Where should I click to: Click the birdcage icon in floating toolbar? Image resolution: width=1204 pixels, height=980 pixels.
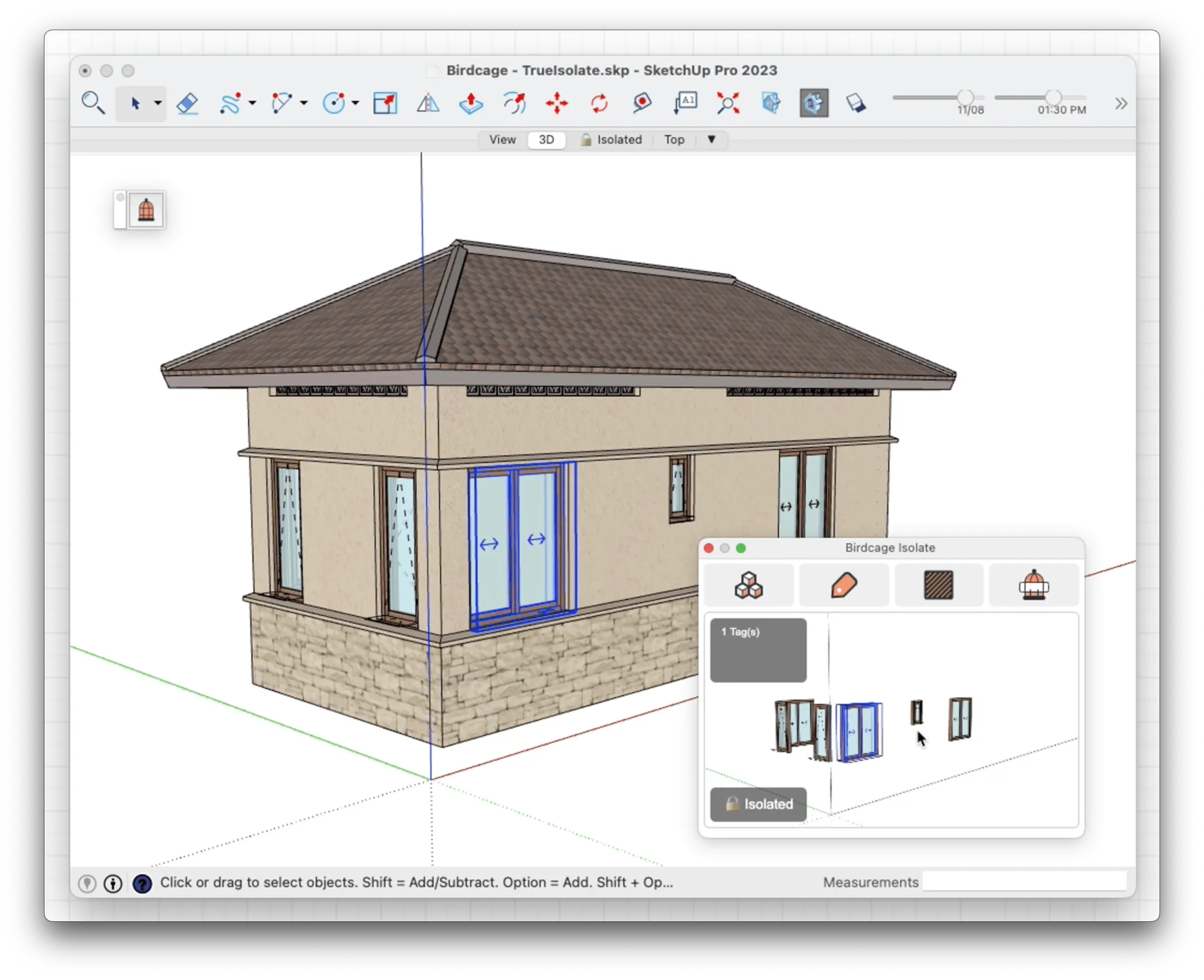click(146, 210)
